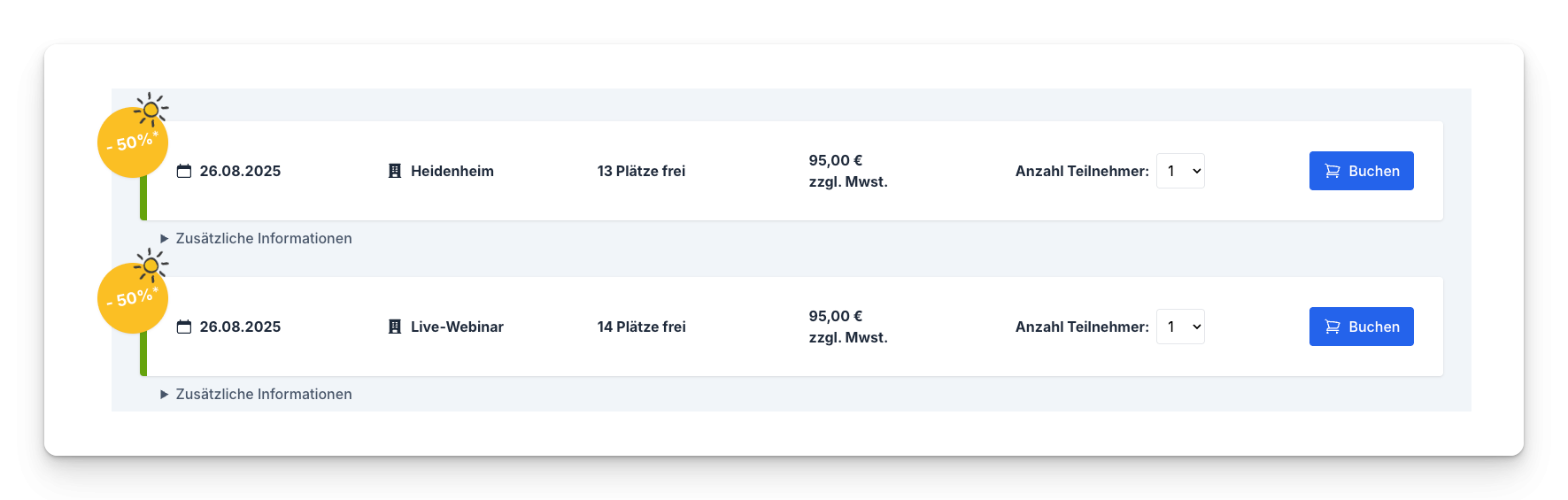
Task: Click the sun icon above the second discount badge
Action: (151, 265)
